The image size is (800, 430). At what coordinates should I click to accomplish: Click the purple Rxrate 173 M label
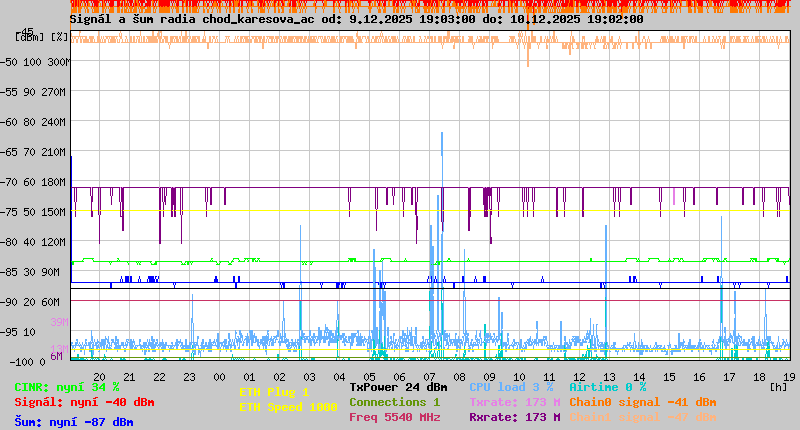(514, 417)
